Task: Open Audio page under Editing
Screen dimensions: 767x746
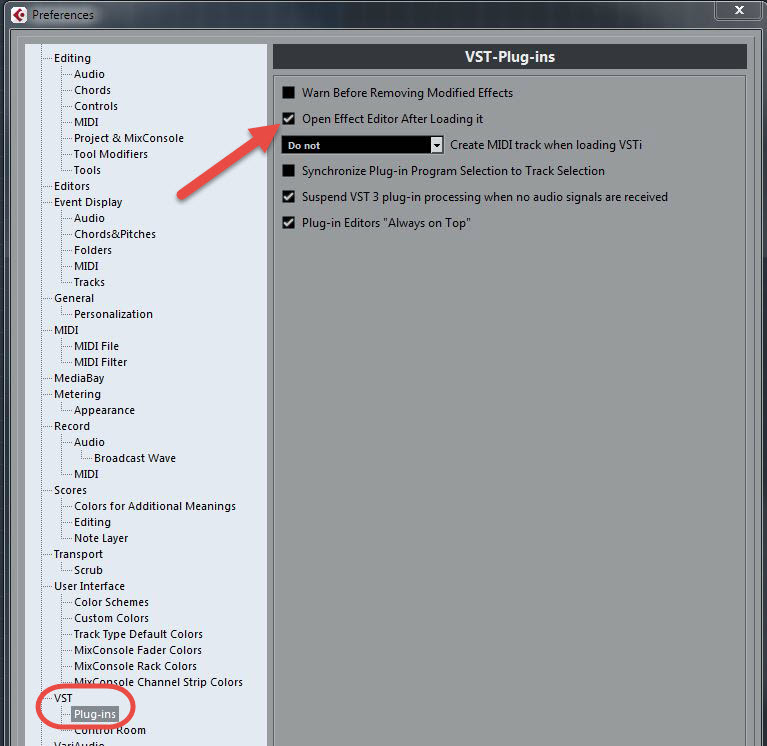Action: (x=89, y=74)
